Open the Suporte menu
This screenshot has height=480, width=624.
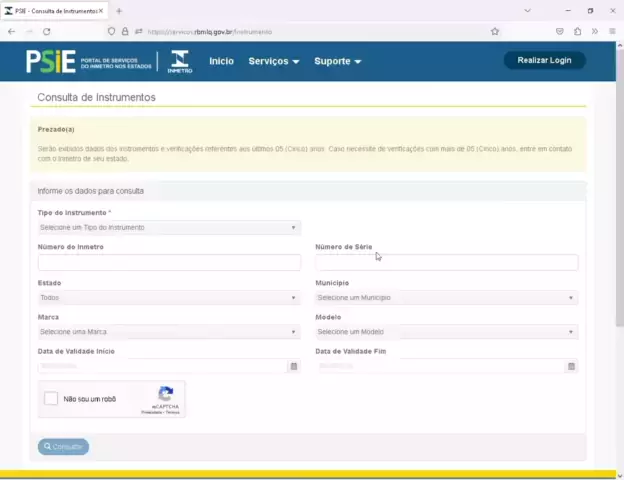click(337, 61)
